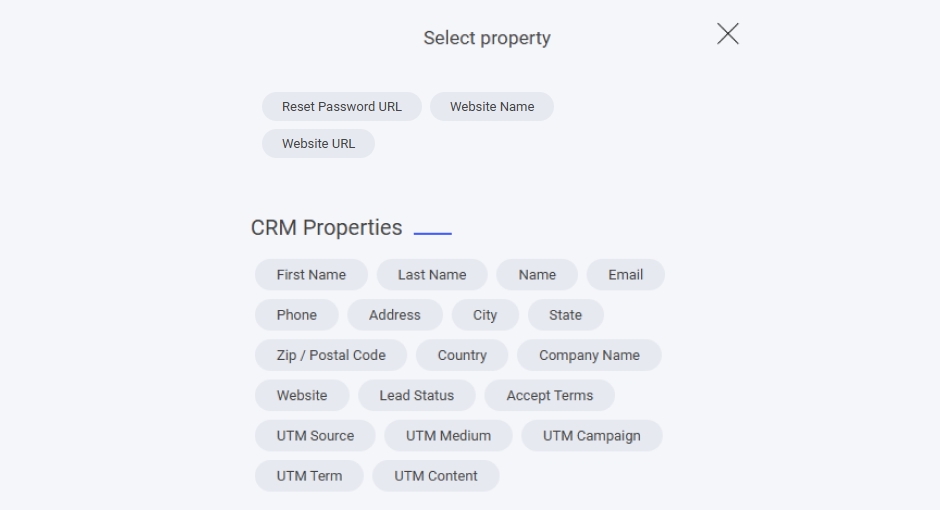Select the Lead Status property

coord(416,396)
